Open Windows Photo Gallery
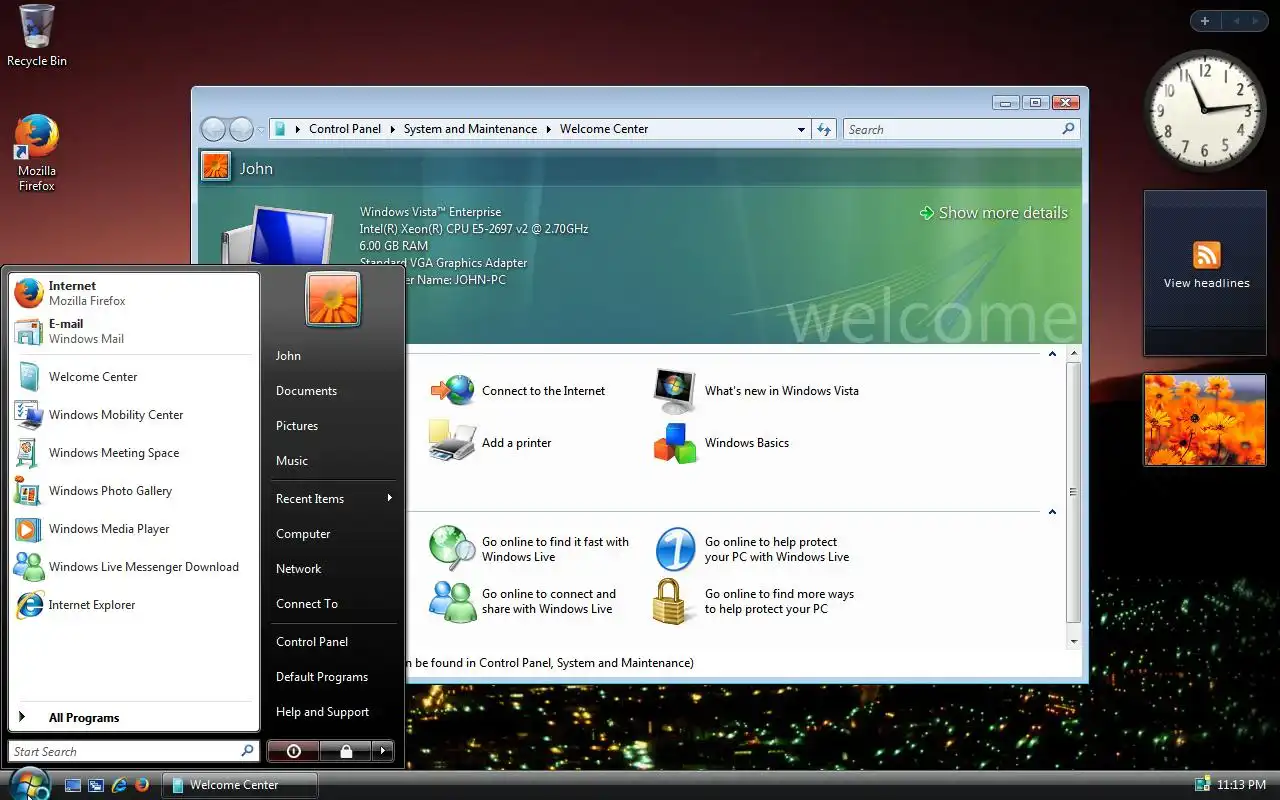Image resolution: width=1280 pixels, height=800 pixels. 133,491
